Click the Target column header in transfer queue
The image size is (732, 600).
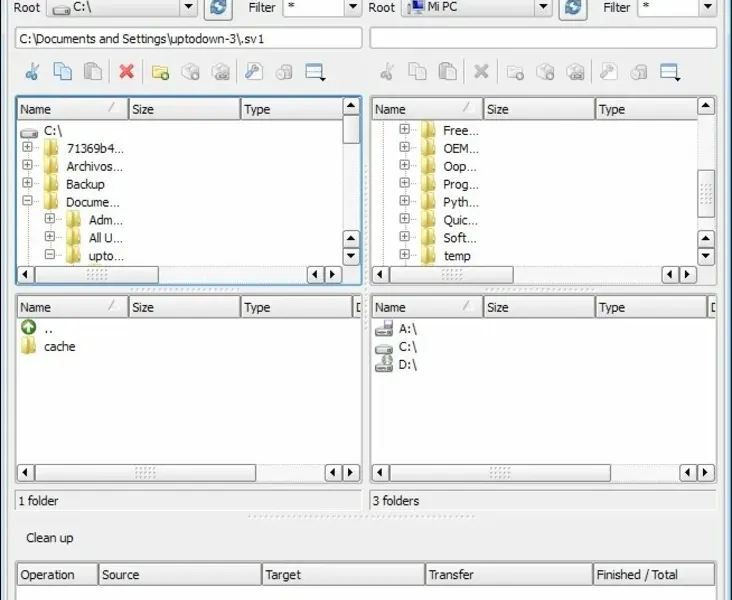click(x=344, y=574)
